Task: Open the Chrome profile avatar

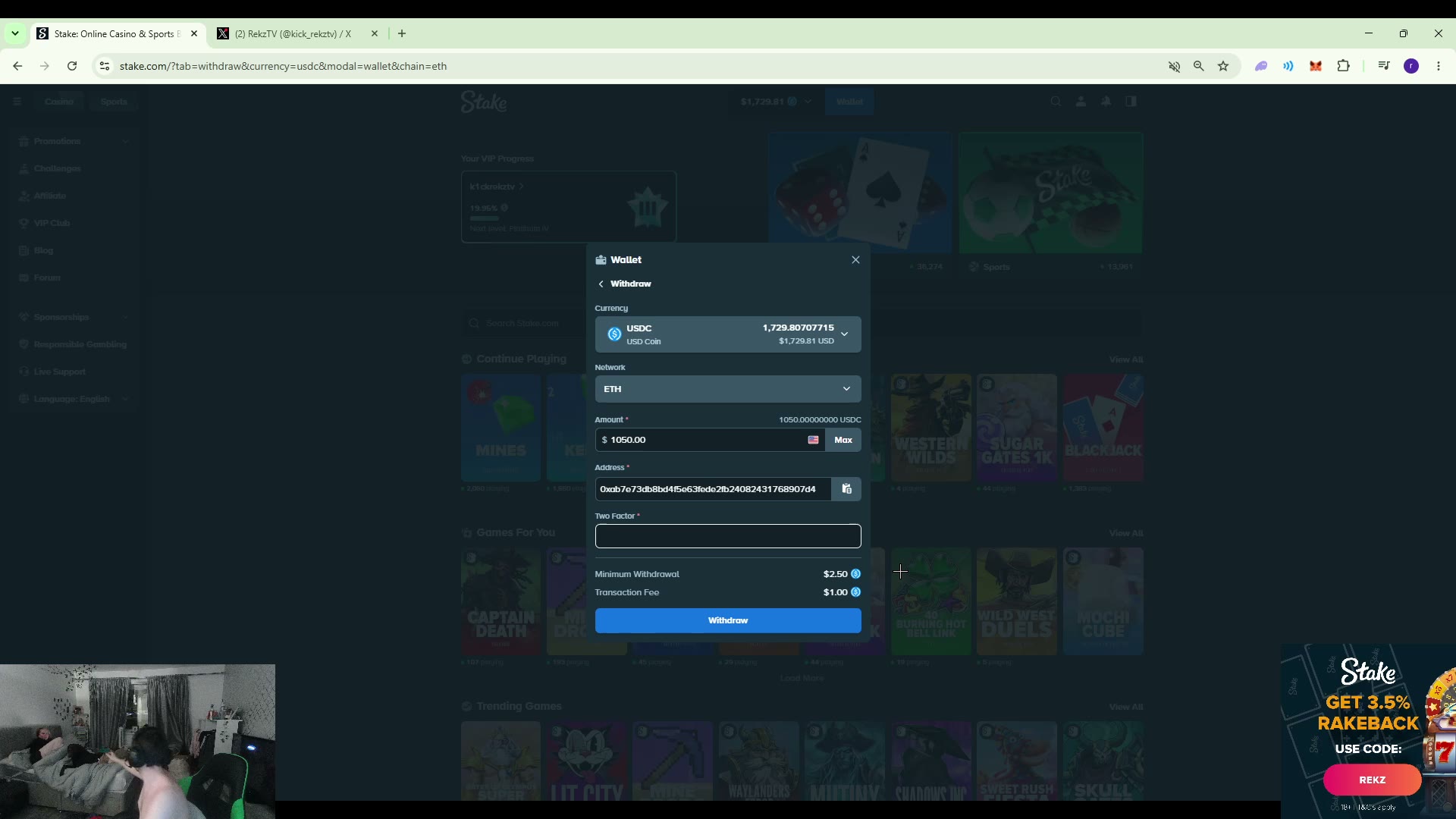Action: tap(1411, 66)
